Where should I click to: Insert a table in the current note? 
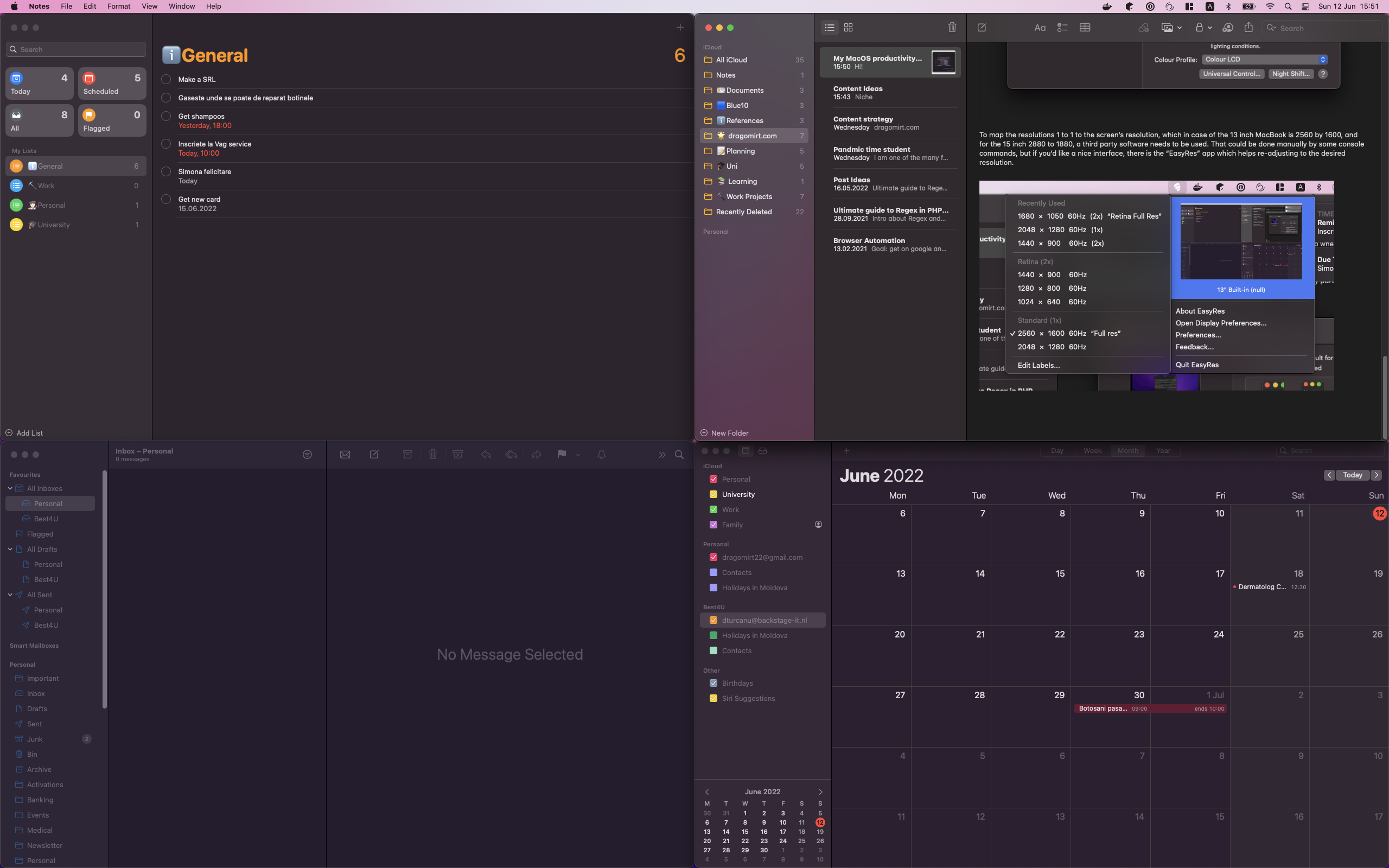point(1084,27)
